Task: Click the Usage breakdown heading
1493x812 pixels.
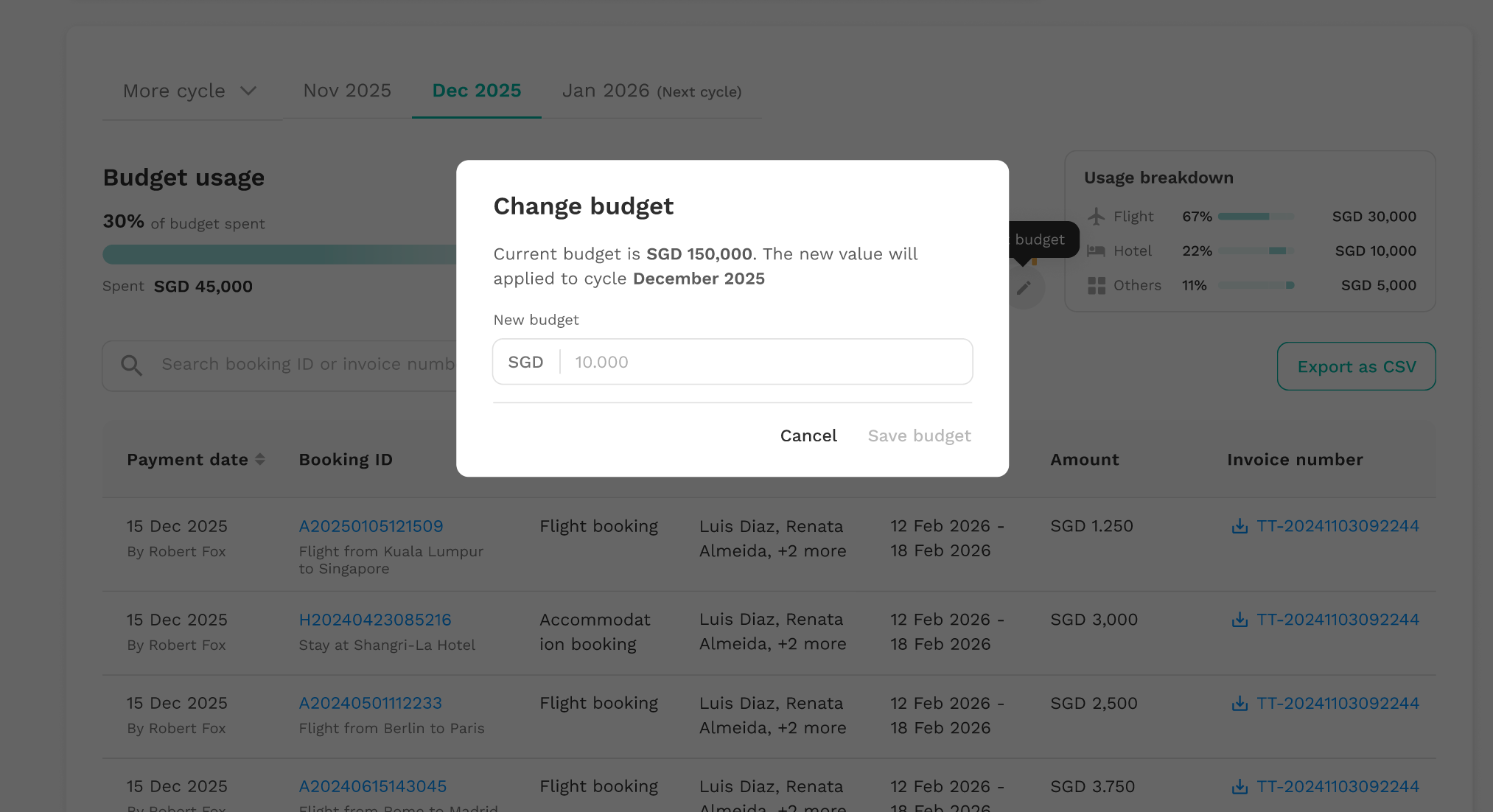Action: (x=1158, y=178)
